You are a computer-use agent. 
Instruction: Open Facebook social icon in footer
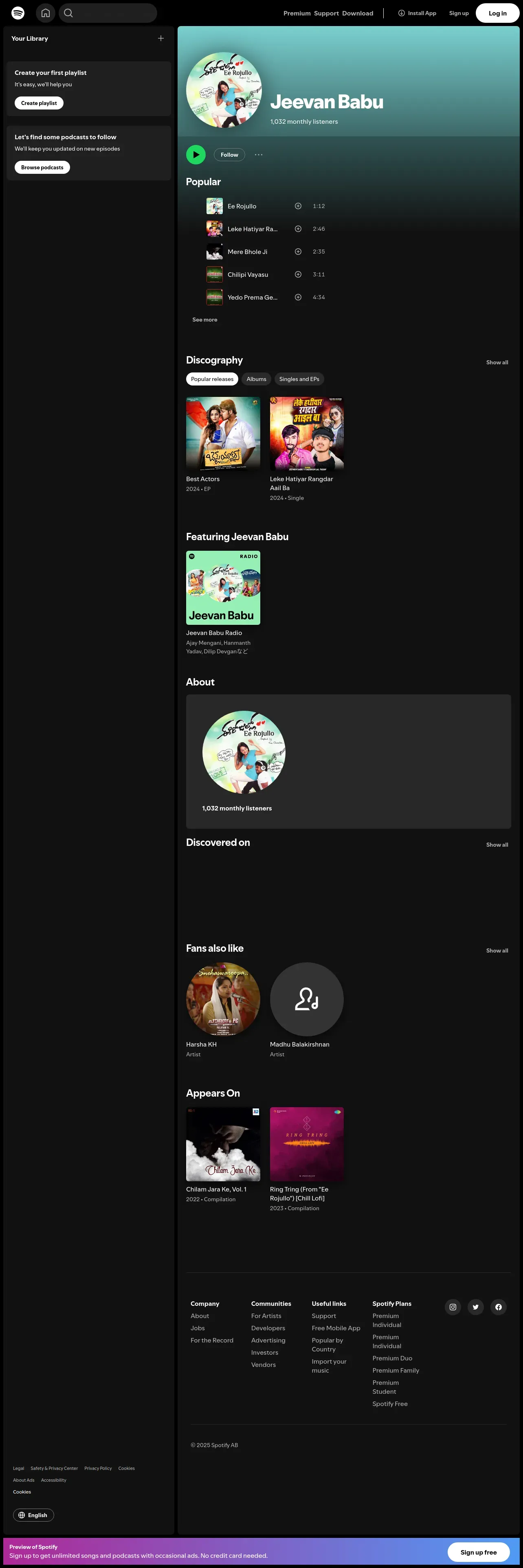point(499,1307)
